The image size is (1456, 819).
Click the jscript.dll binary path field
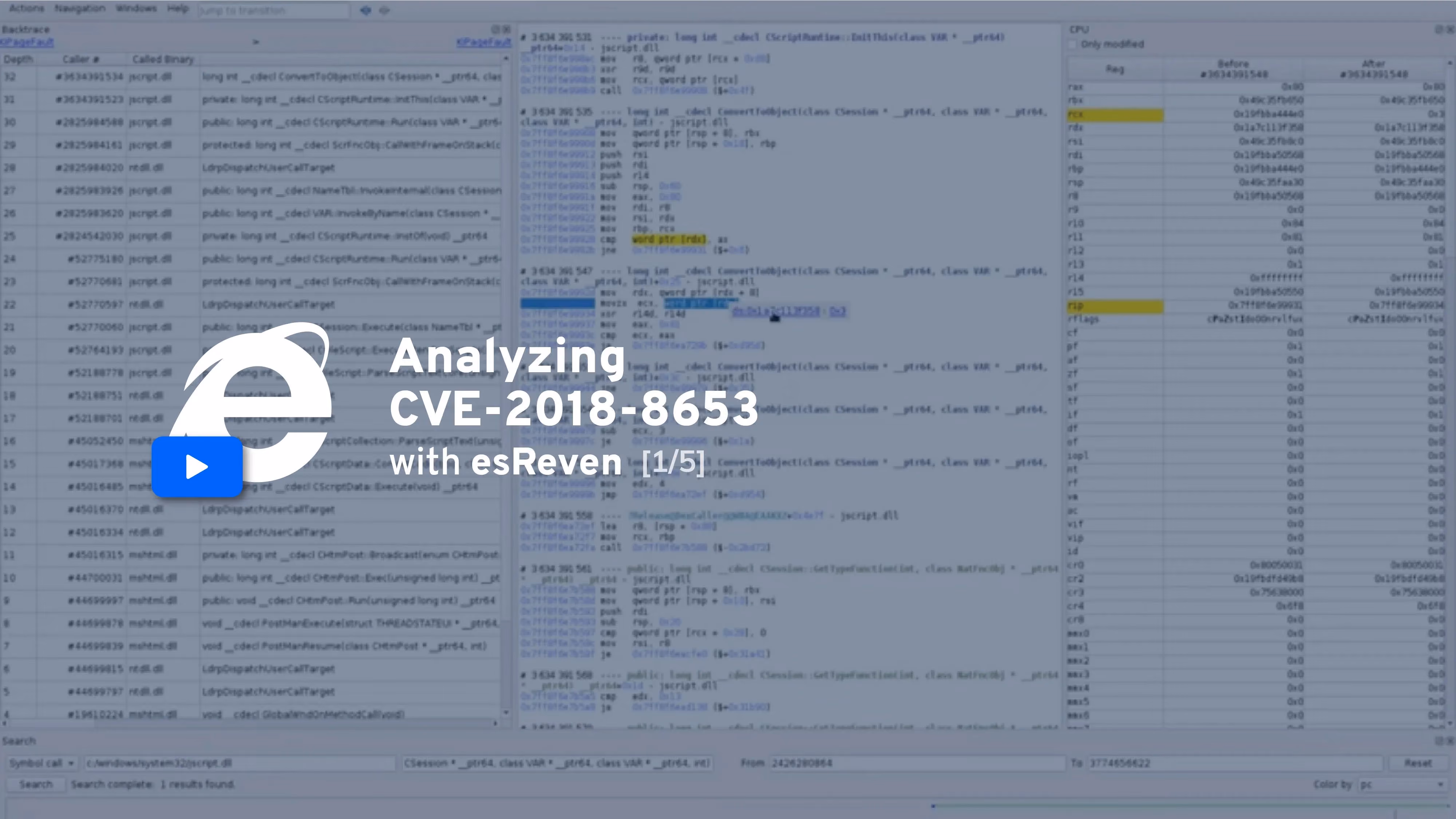(x=240, y=764)
